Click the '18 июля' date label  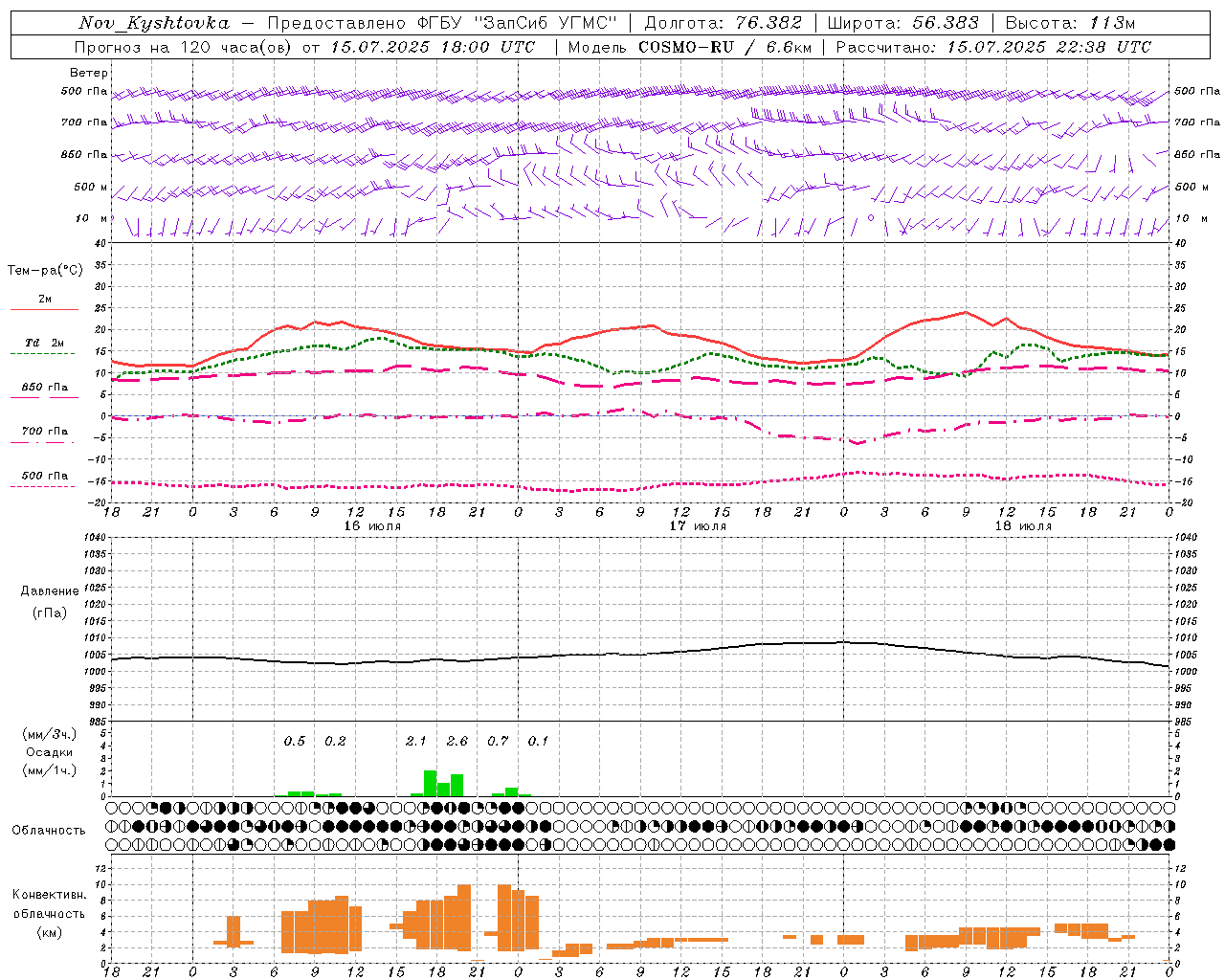tap(1023, 526)
